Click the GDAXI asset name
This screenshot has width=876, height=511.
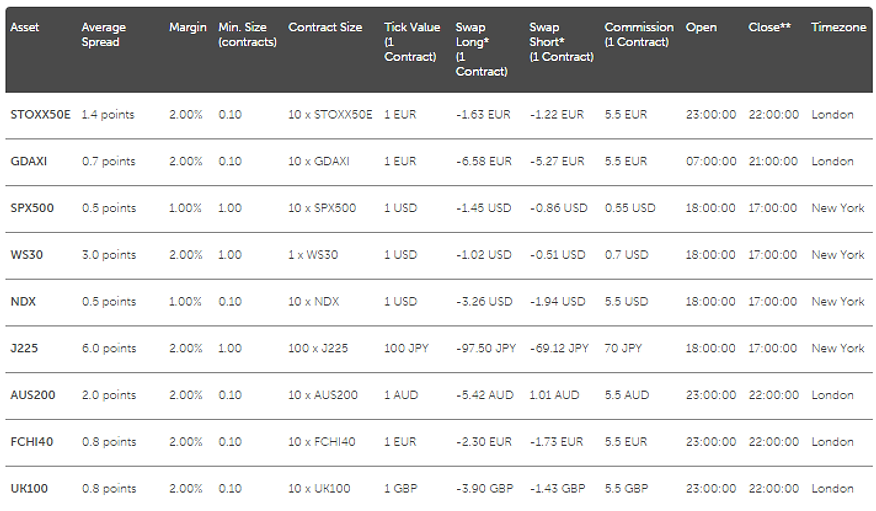click(x=28, y=162)
